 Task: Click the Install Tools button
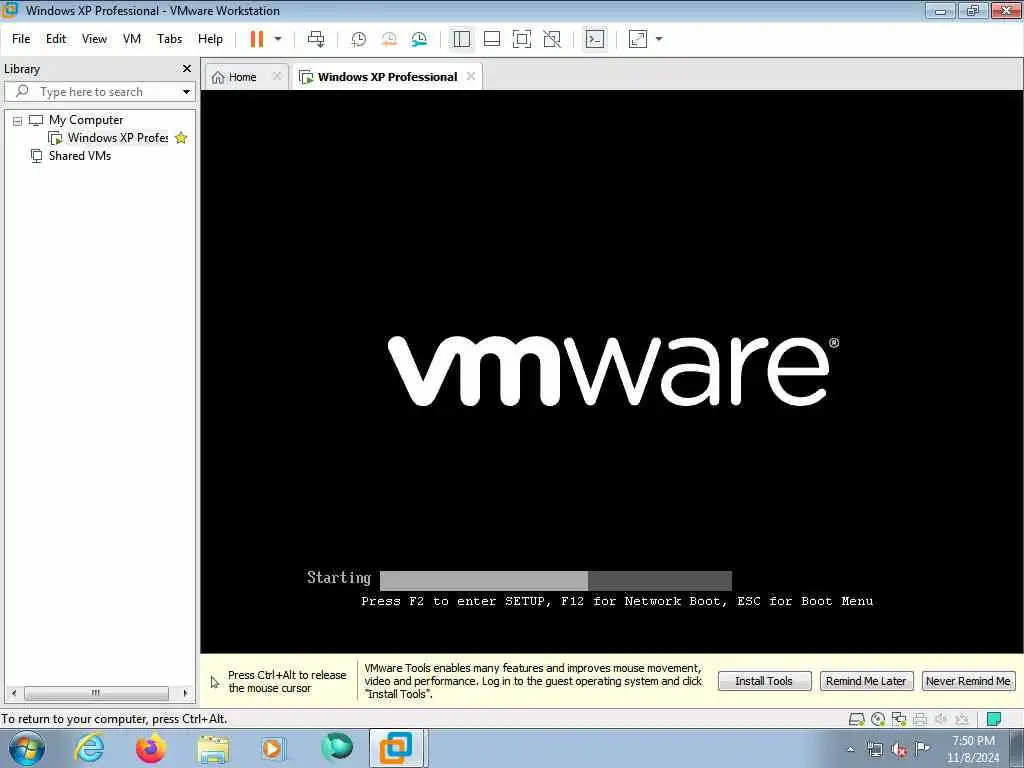click(x=764, y=681)
